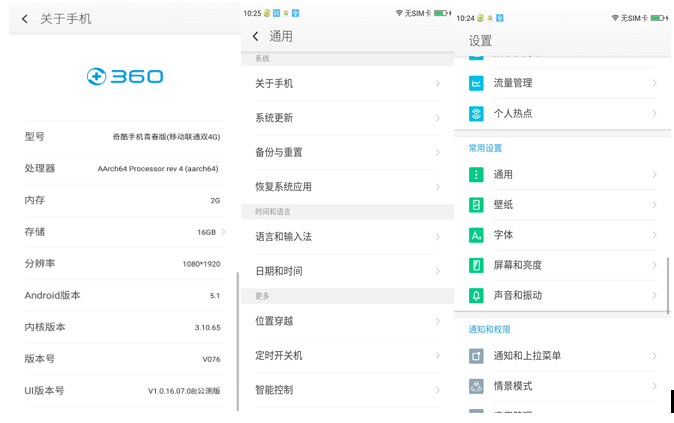Select 定时开关机 option
Viewport: 674px width, 423px height.
click(347, 356)
